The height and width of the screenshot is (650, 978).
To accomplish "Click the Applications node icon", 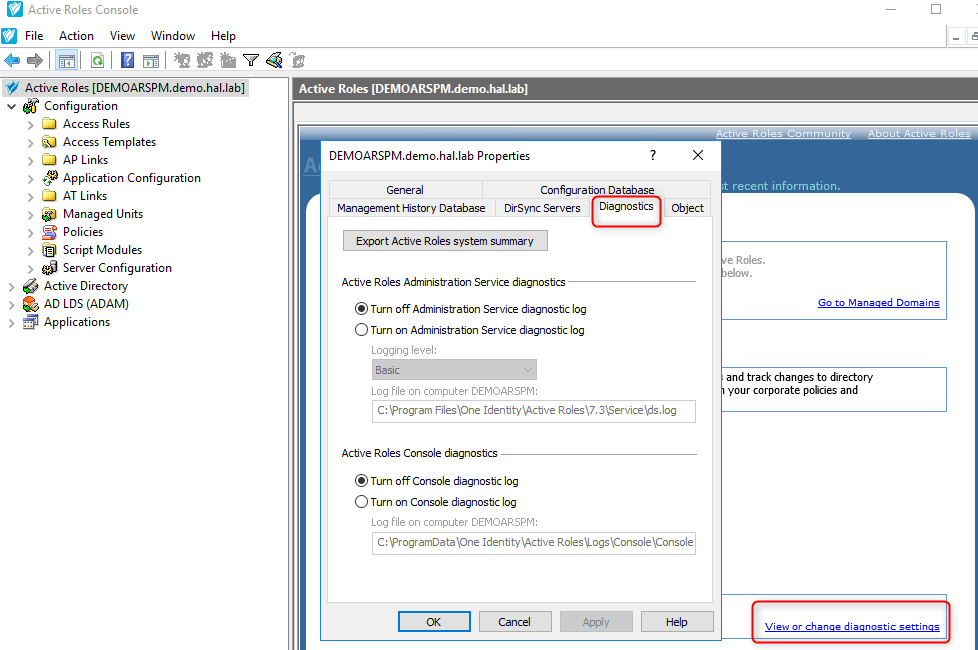I will 31,322.
